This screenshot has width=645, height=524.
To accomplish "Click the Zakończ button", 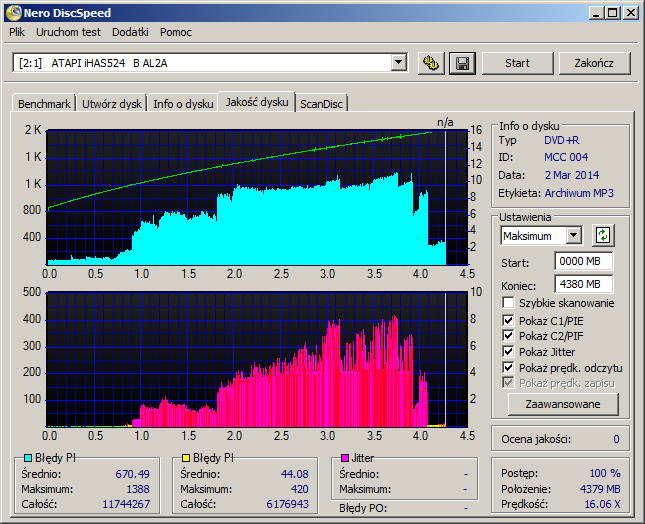I will [594, 63].
